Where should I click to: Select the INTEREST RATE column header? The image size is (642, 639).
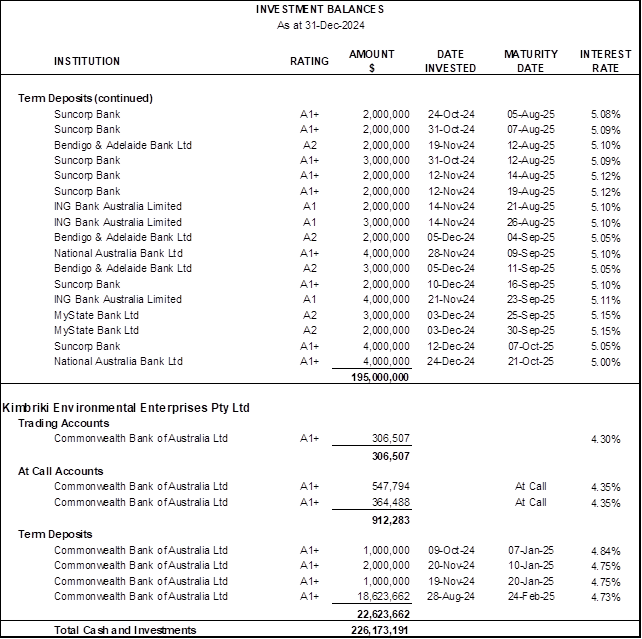pyautogui.click(x=605, y=61)
